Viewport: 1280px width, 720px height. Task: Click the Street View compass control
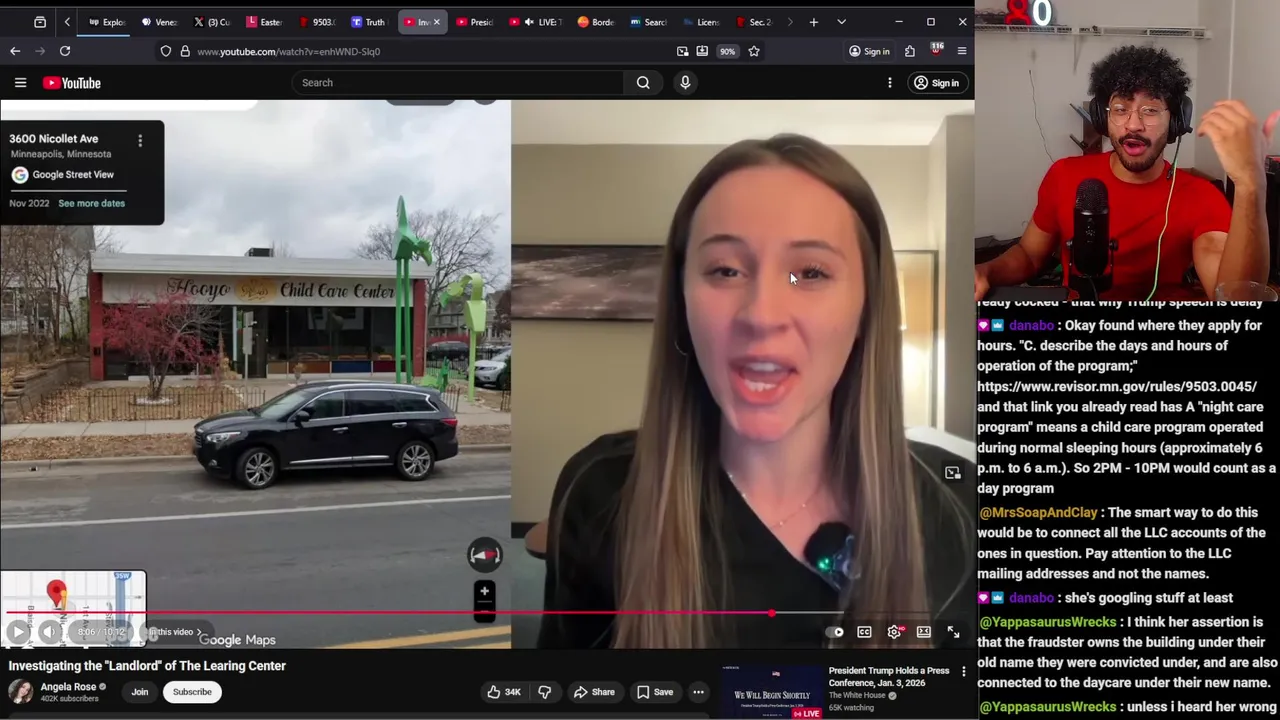point(484,555)
